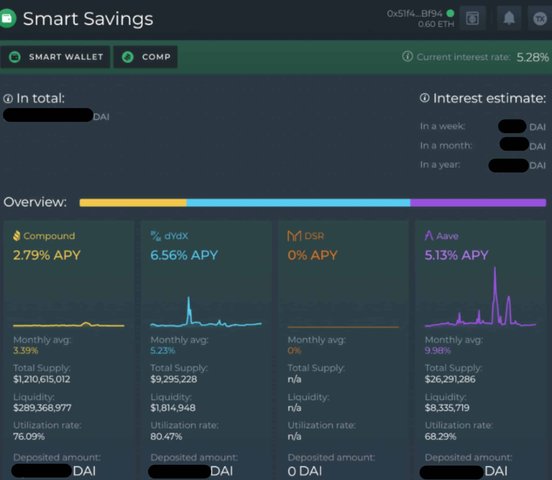The width and height of the screenshot is (552, 480).
Task: Click the Maker DSR protocol icon
Action: pos(294,236)
